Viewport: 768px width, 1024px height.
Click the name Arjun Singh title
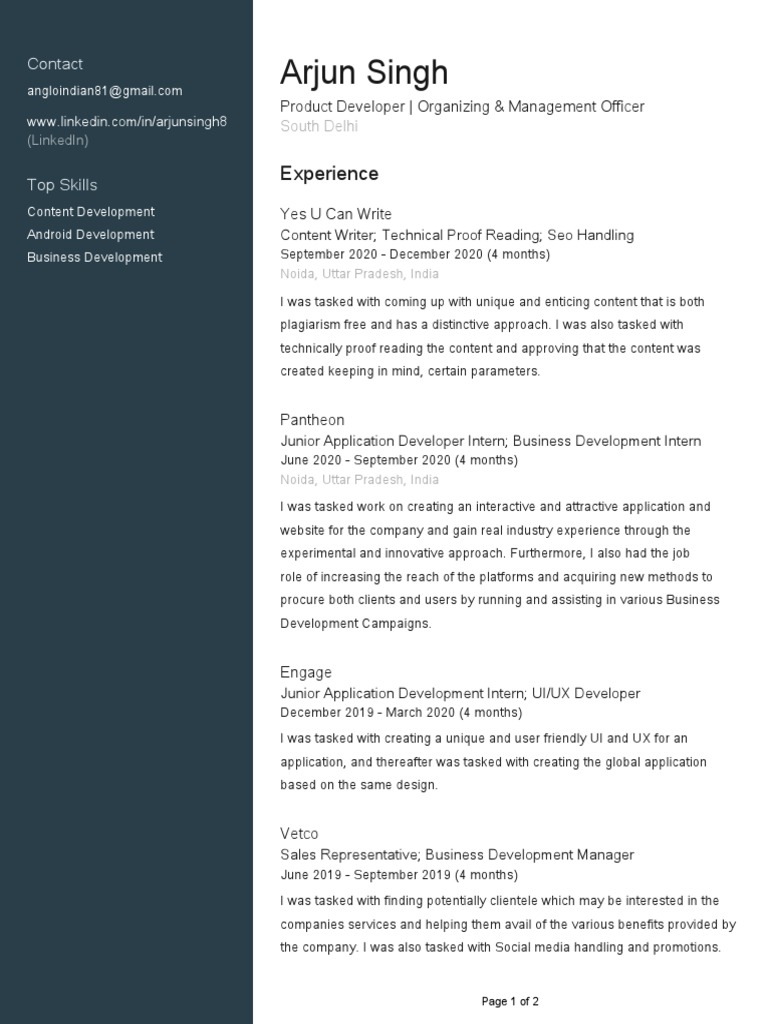(x=364, y=73)
